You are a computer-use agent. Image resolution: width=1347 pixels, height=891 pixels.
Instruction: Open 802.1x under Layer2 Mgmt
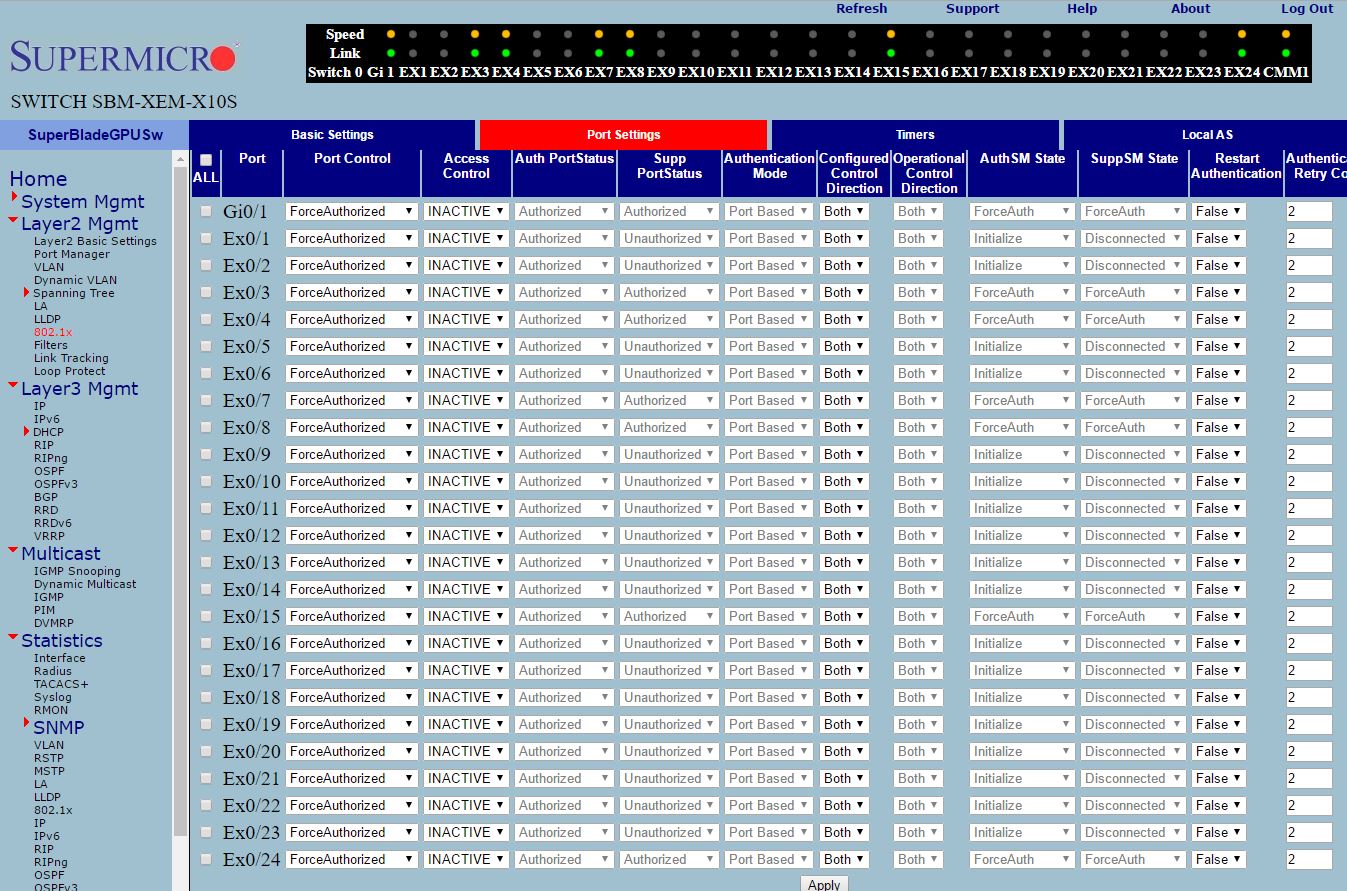[53, 332]
